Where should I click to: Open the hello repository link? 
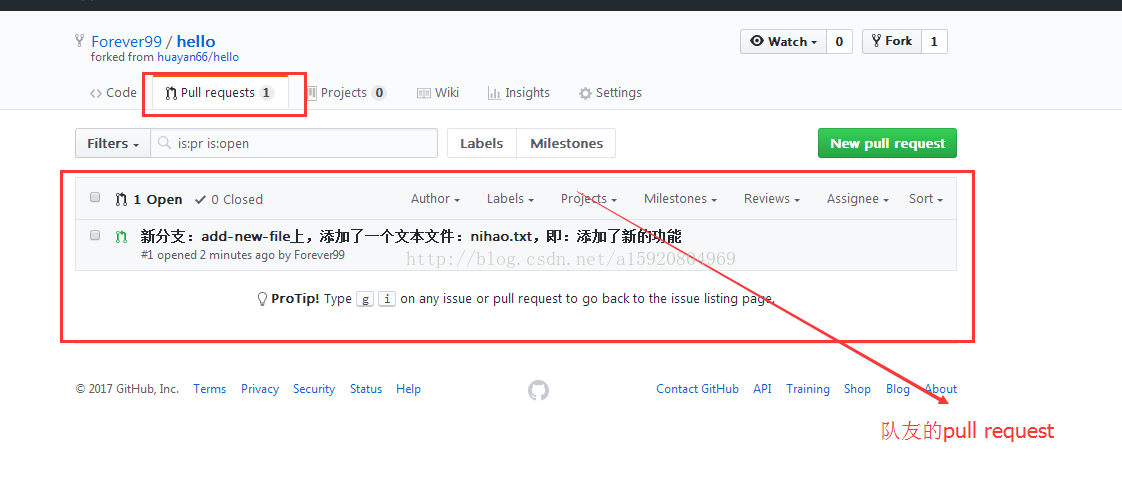[196, 42]
